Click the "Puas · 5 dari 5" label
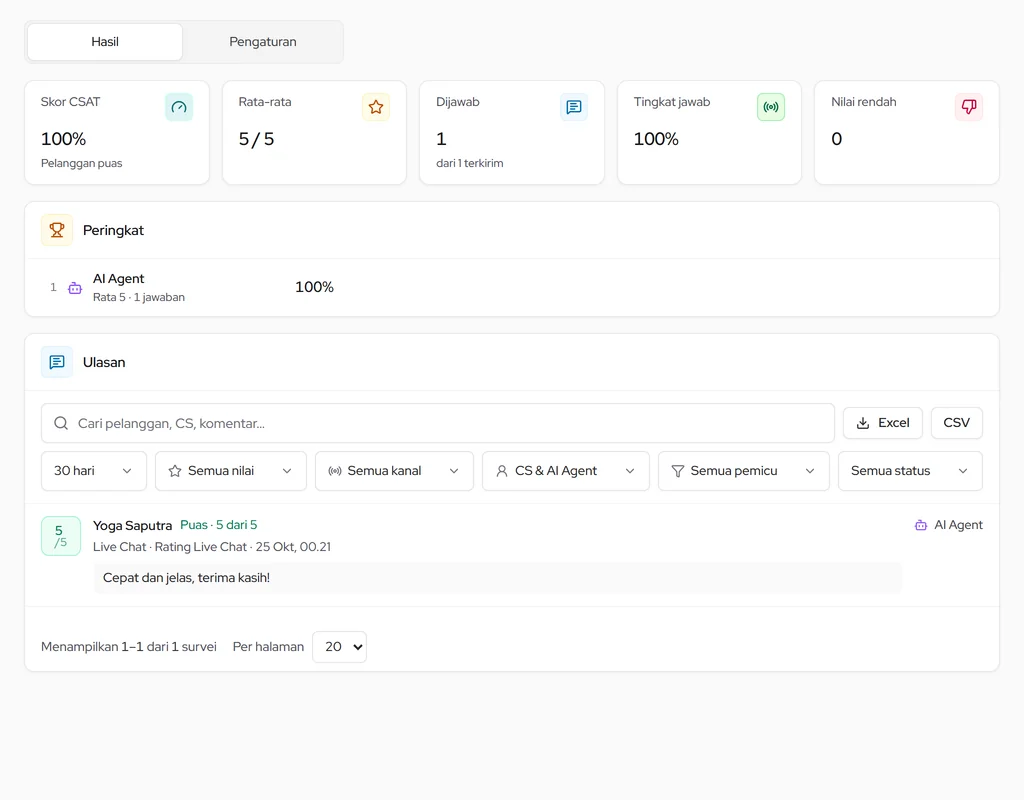This screenshot has width=1024, height=800. [x=219, y=525]
